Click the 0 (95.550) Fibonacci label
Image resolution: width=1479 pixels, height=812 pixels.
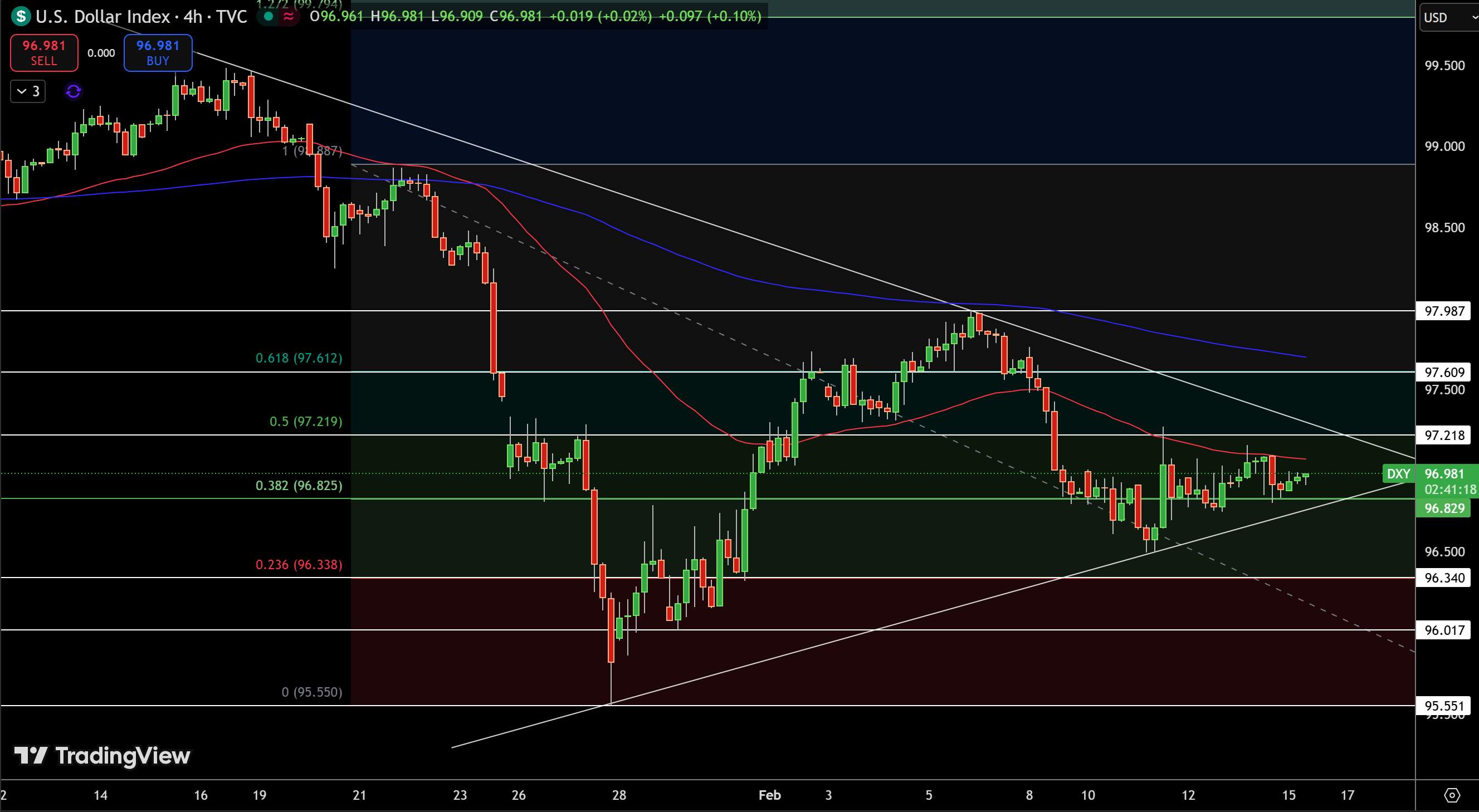click(312, 692)
